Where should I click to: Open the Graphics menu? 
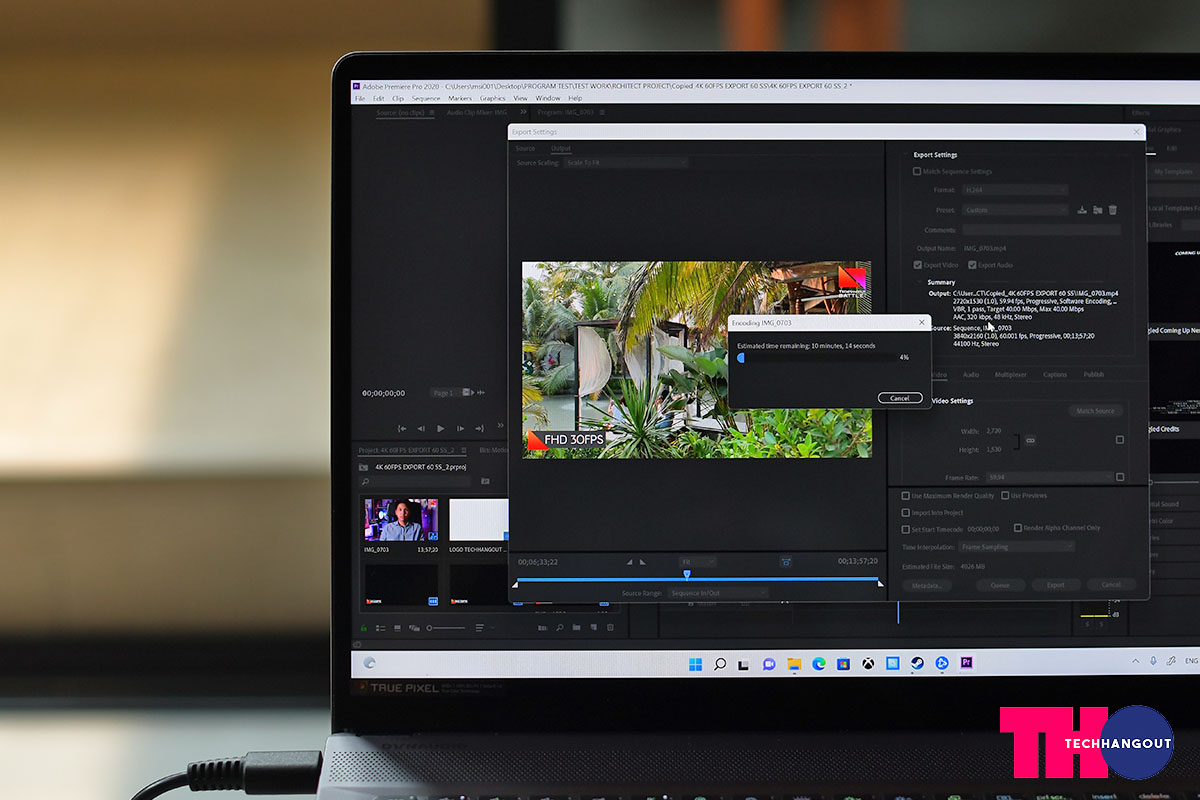click(492, 98)
